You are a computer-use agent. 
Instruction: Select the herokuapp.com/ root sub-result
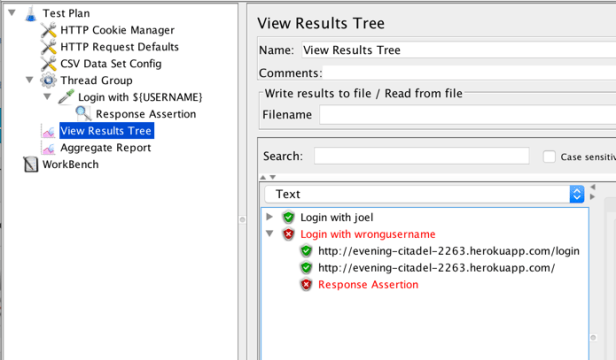click(x=436, y=268)
